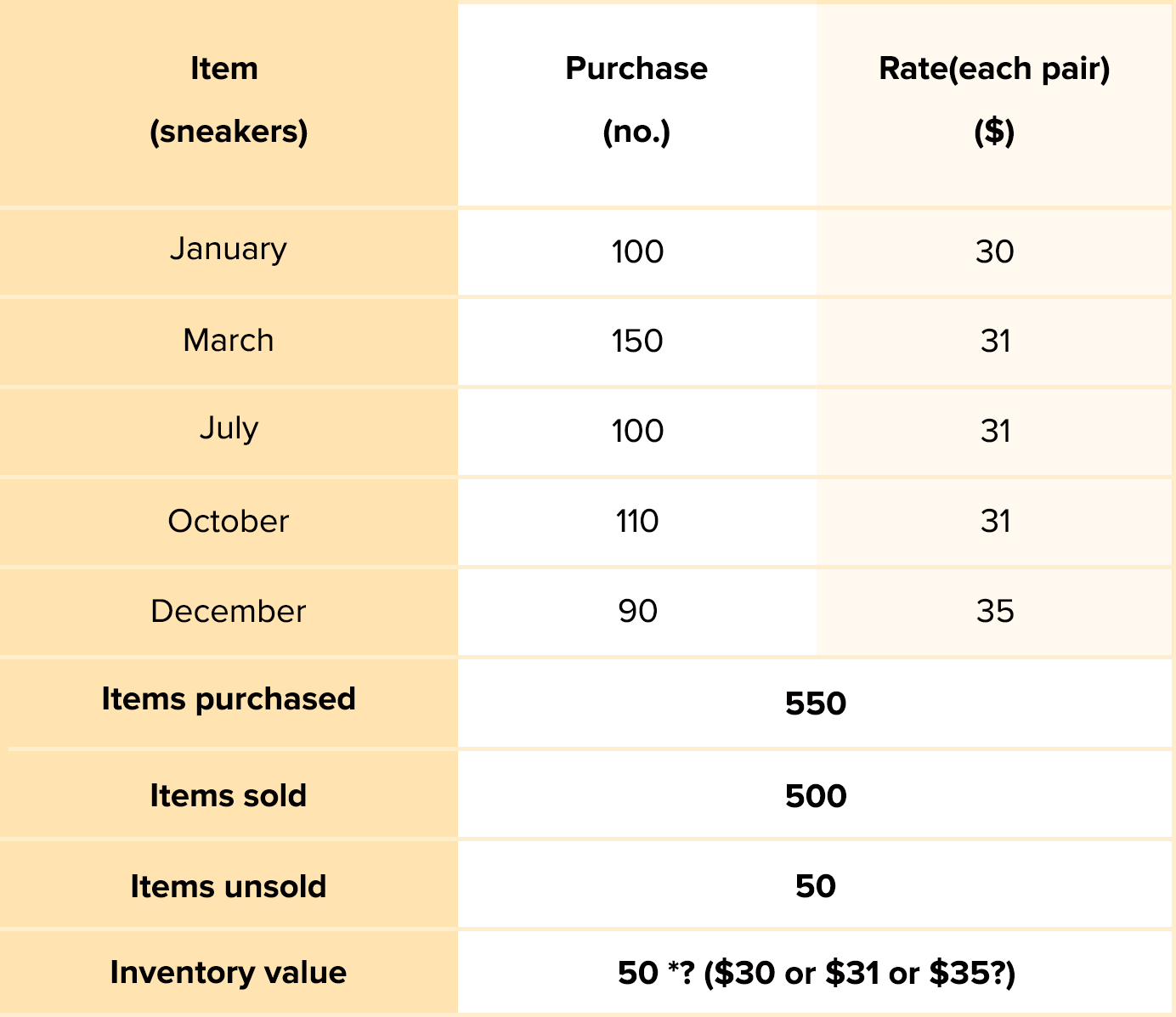Select the July row label
Screen dimensions: 1176x1017
(228, 429)
